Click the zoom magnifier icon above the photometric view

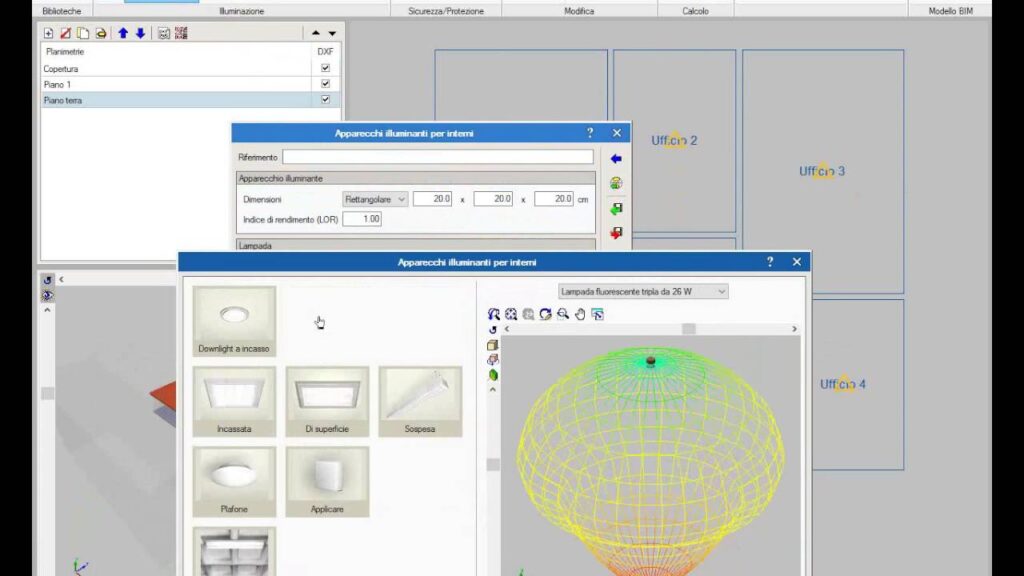point(563,314)
